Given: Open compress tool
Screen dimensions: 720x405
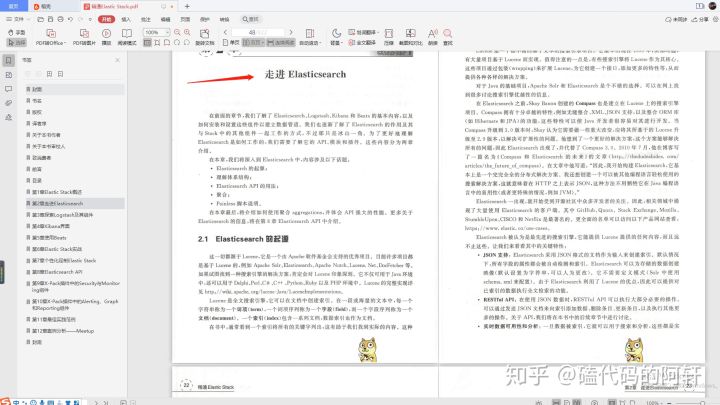Looking at the screenshot, I should coord(388,37).
